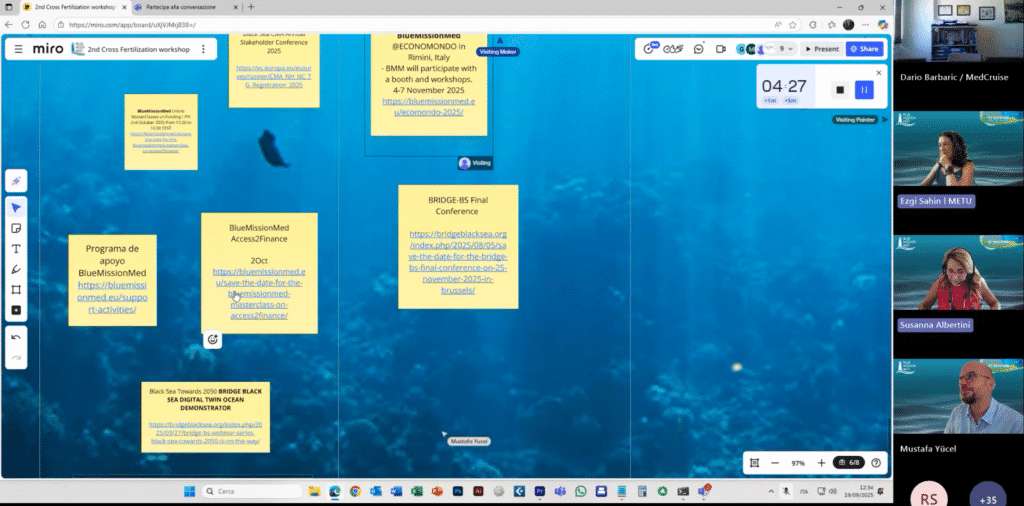Pause the running timer
Screen dimensions: 1024x506
pos(865,90)
